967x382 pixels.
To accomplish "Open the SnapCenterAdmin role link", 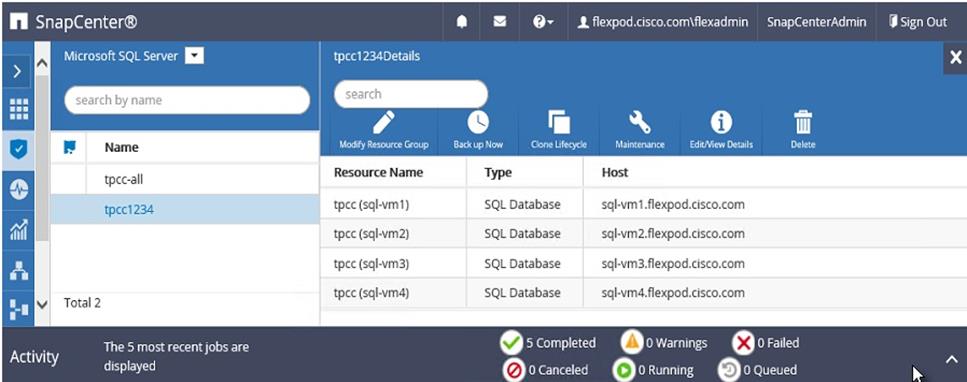I will pos(817,22).
